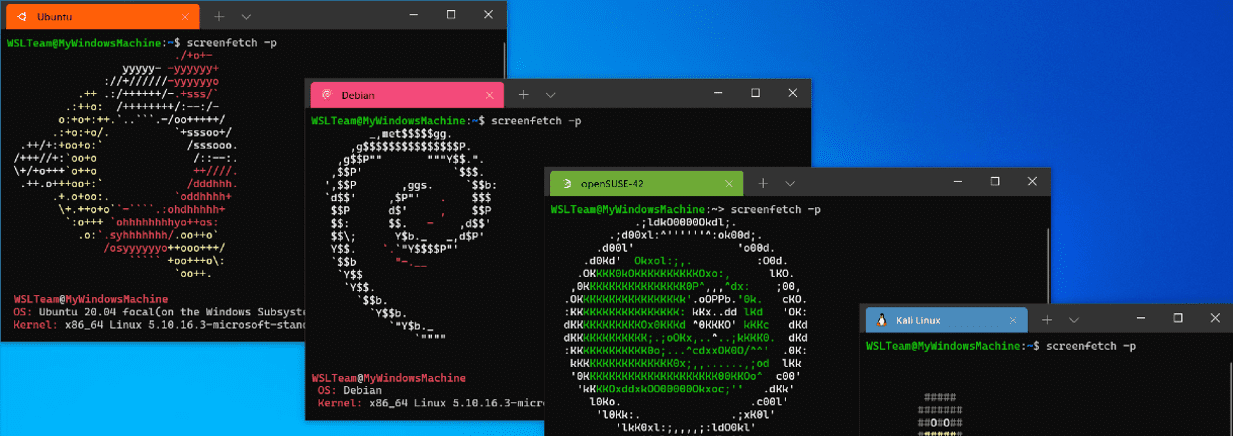Screen dimensions: 1233x436
Task: Select the Debian terminal tab
Action: (x=407, y=95)
